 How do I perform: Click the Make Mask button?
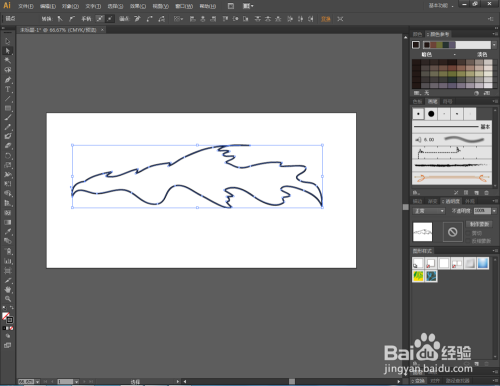(x=479, y=224)
